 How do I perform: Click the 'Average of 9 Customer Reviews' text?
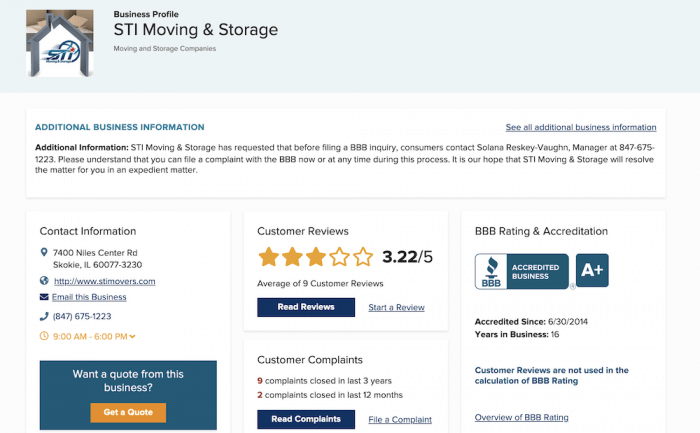click(x=320, y=283)
